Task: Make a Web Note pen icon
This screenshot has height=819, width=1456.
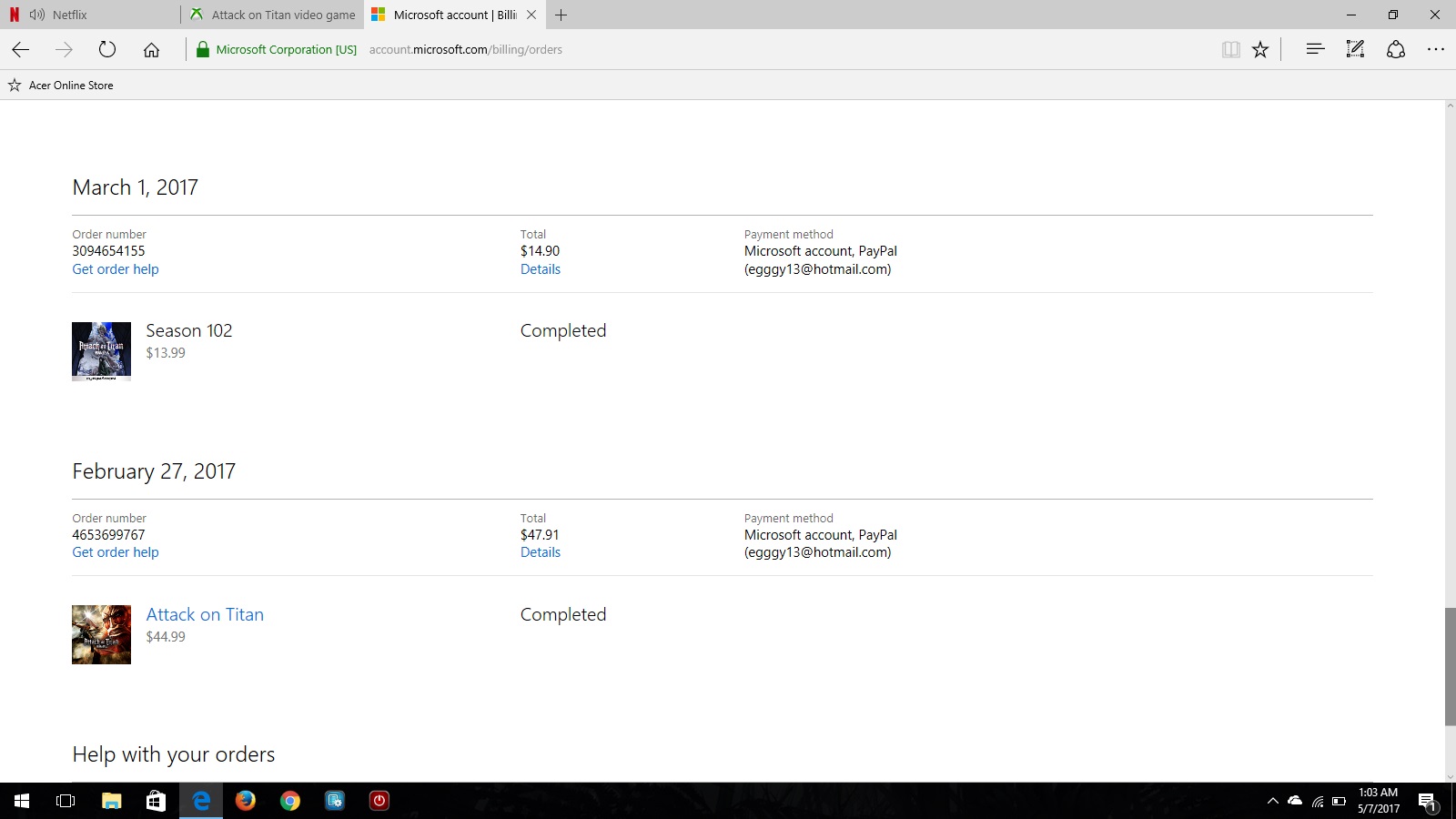Action: 1355,50
